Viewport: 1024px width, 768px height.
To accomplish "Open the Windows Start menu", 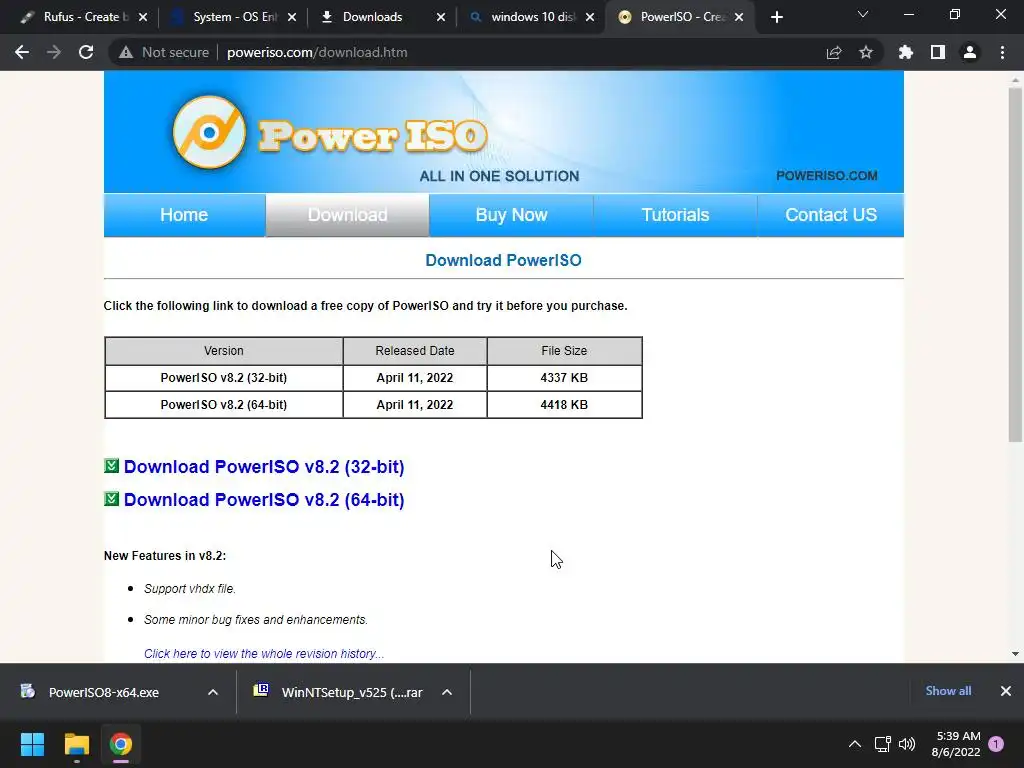I will tap(32, 744).
